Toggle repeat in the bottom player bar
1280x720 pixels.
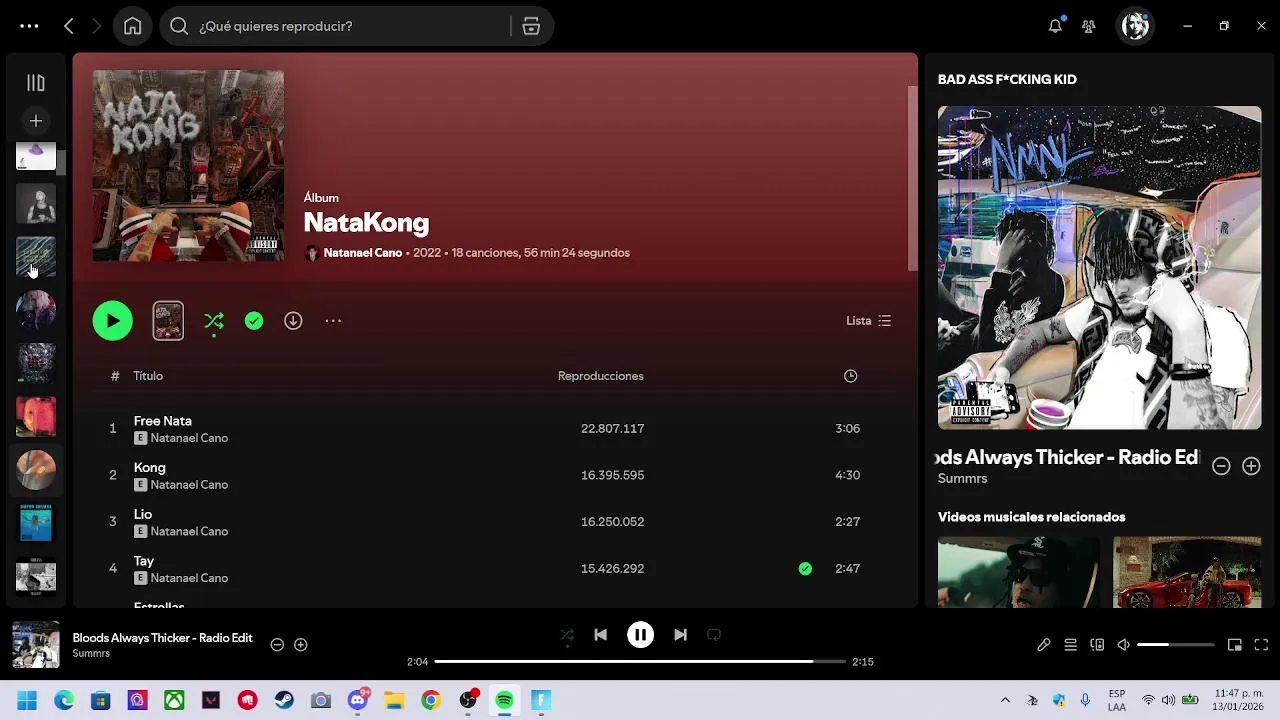(714, 635)
